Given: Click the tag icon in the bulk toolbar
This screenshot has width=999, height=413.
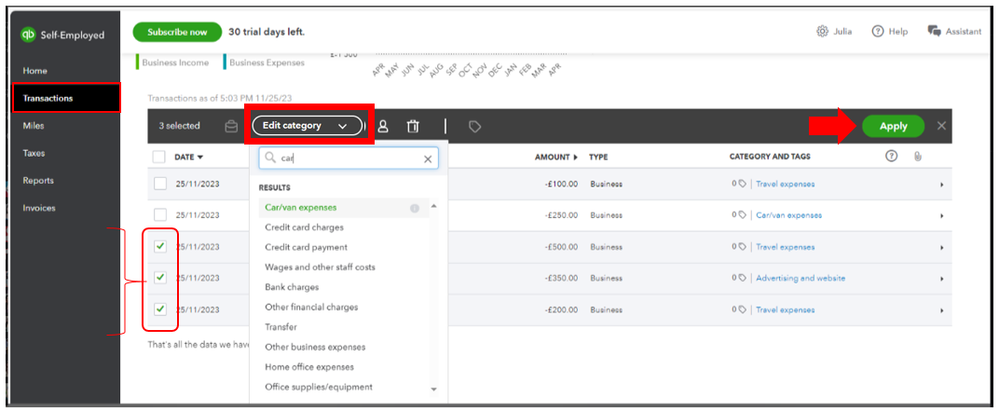Looking at the screenshot, I should point(475,126).
